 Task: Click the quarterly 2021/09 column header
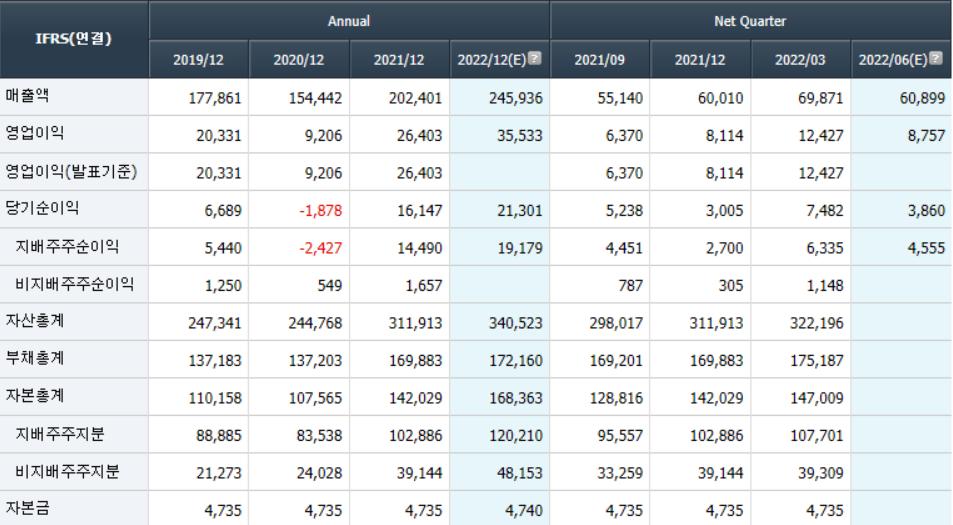[x=599, y=60]
